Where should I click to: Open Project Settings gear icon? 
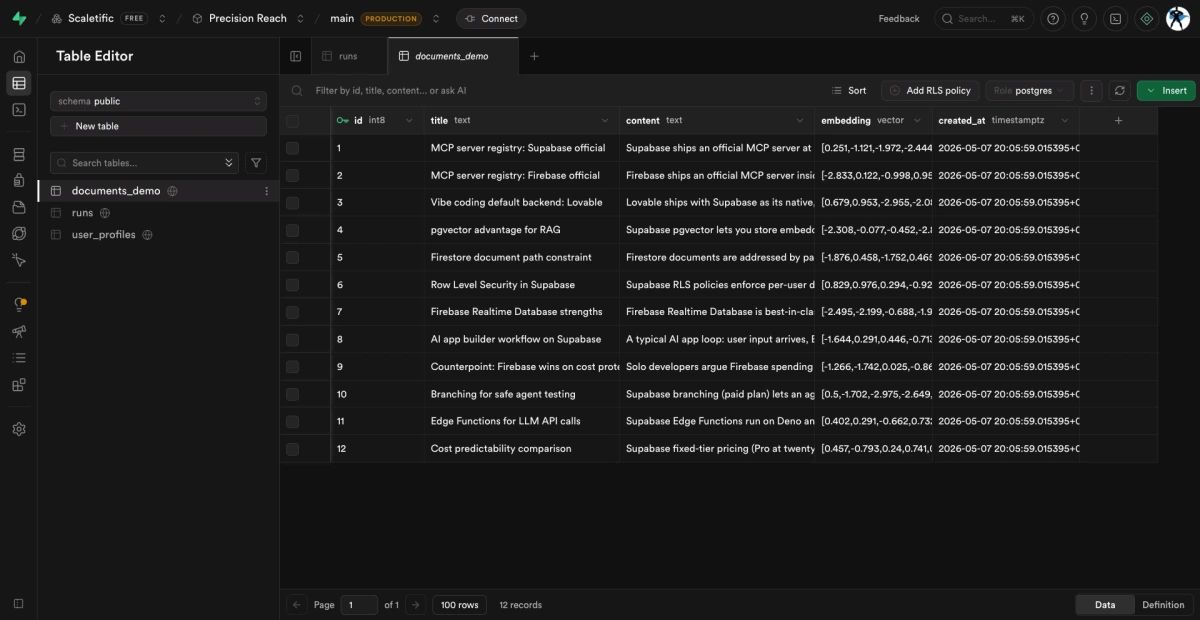coord(19,429)
